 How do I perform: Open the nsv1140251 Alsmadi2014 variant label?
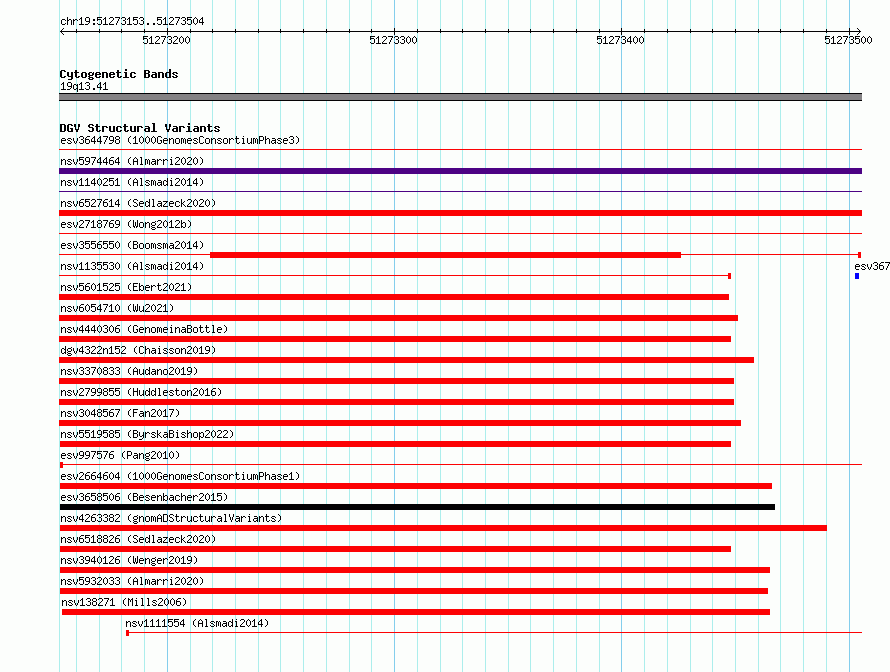point(132,182)
